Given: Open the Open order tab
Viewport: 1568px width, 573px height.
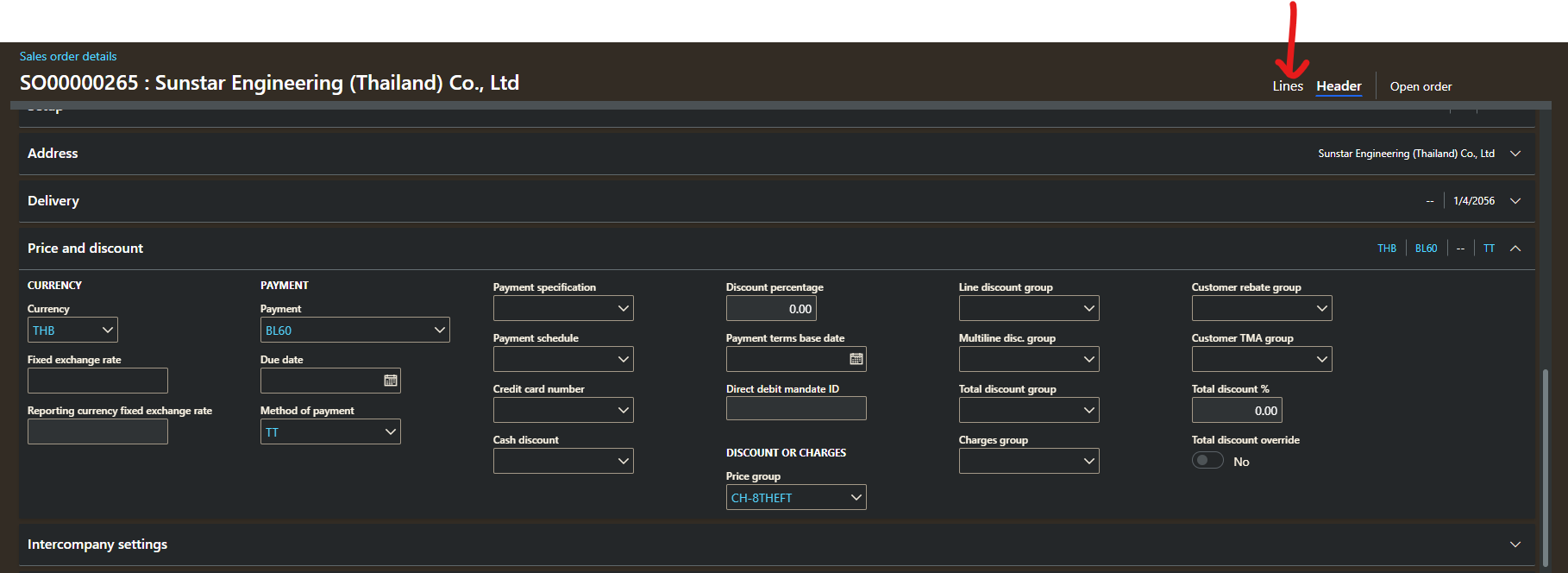Looking at the screenshot, I should coord(1421,86).
